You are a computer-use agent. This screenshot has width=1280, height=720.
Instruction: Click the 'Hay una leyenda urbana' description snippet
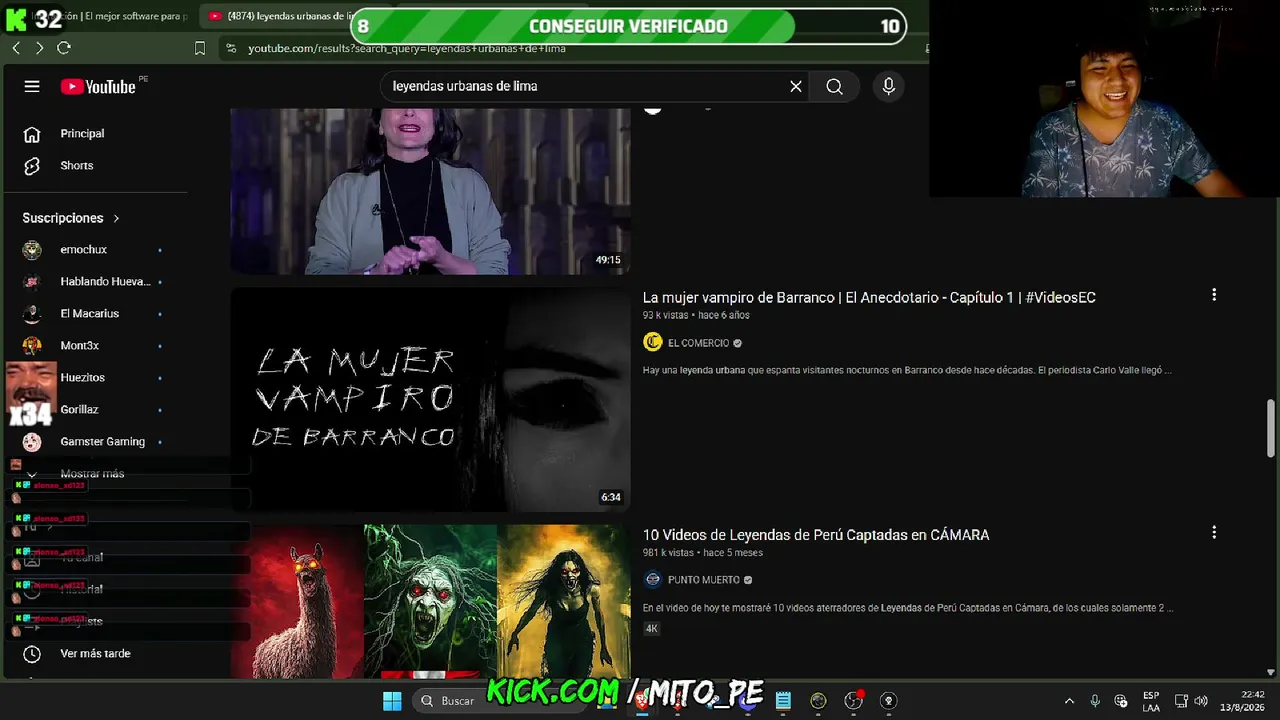pyautogui.click(x=907, y=371)
